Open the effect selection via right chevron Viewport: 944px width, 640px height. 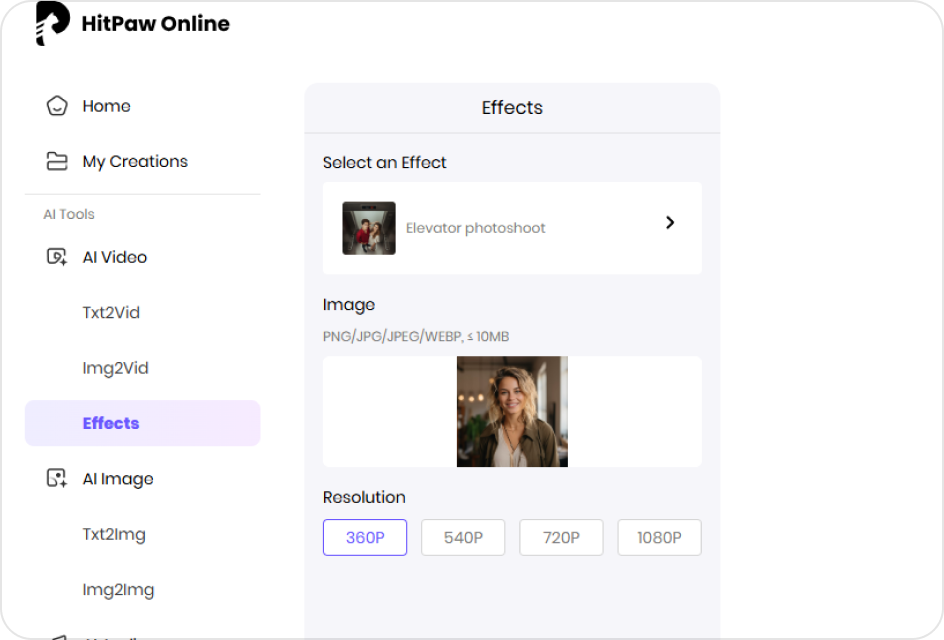pyautogui.click(x=670, y=223)
